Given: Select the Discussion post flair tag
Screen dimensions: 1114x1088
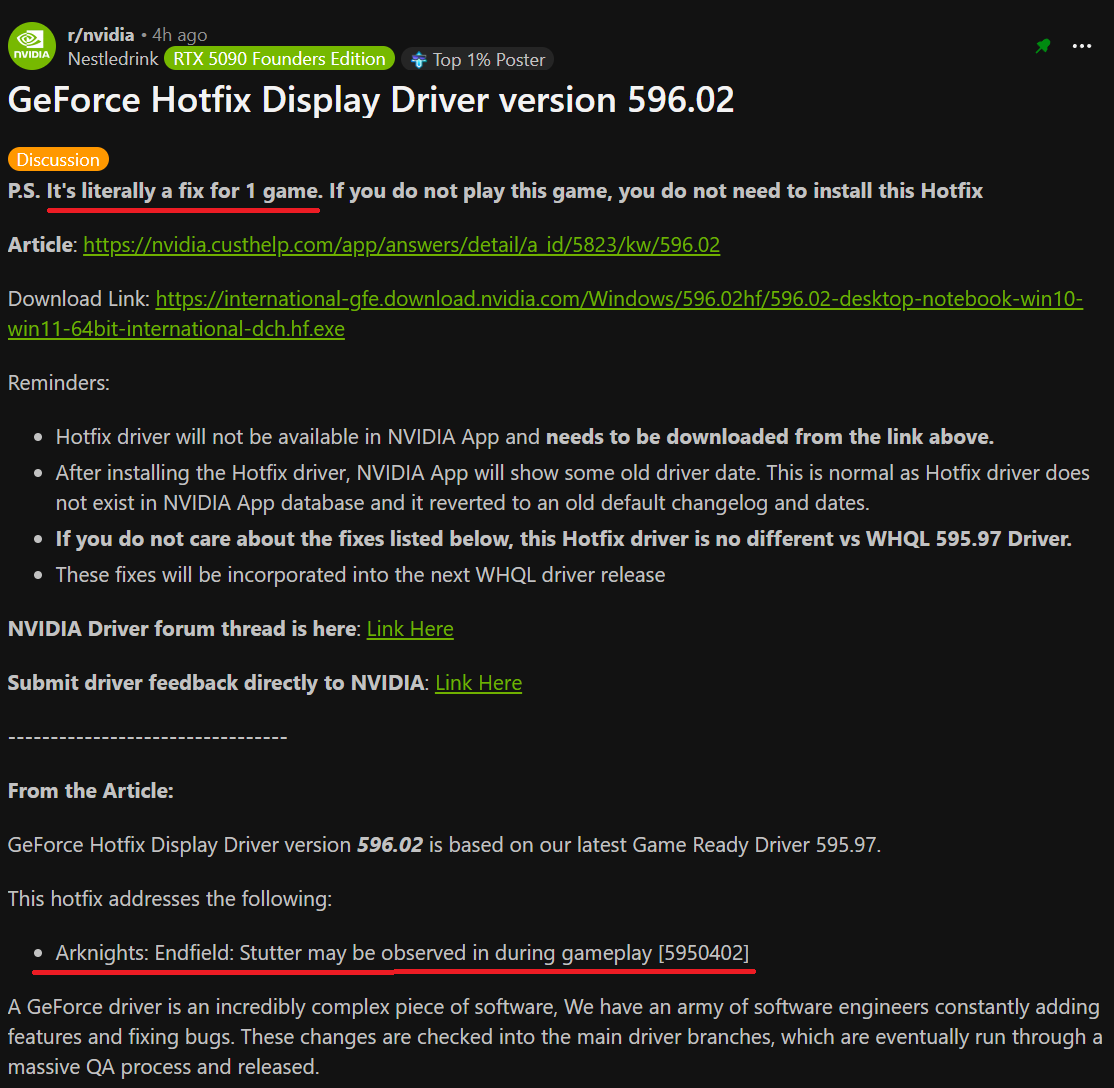Looking at the screenshot, I should 58,159.
